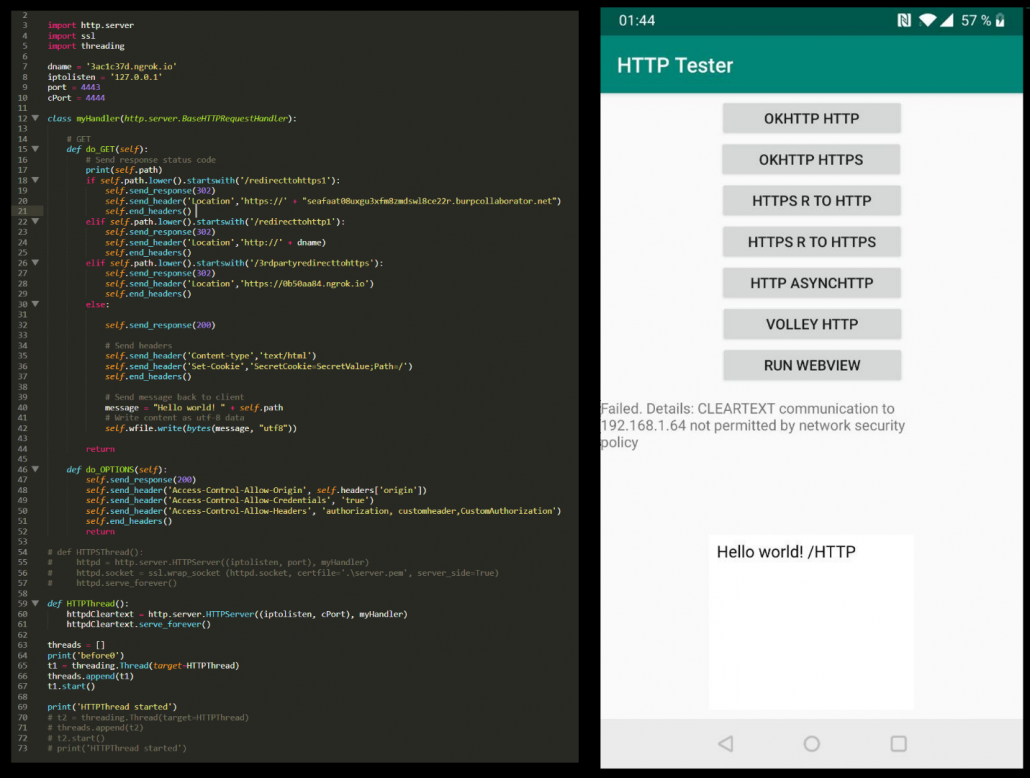Viewport: 1030px width, 778px height.
Task: Collapse the myHandler class fold arrow line 12
Action: point(35,118)
